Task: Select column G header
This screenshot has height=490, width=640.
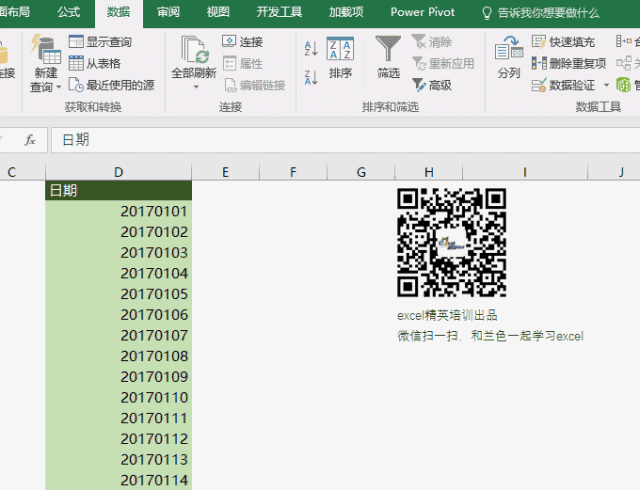Action: pos(361,172)
